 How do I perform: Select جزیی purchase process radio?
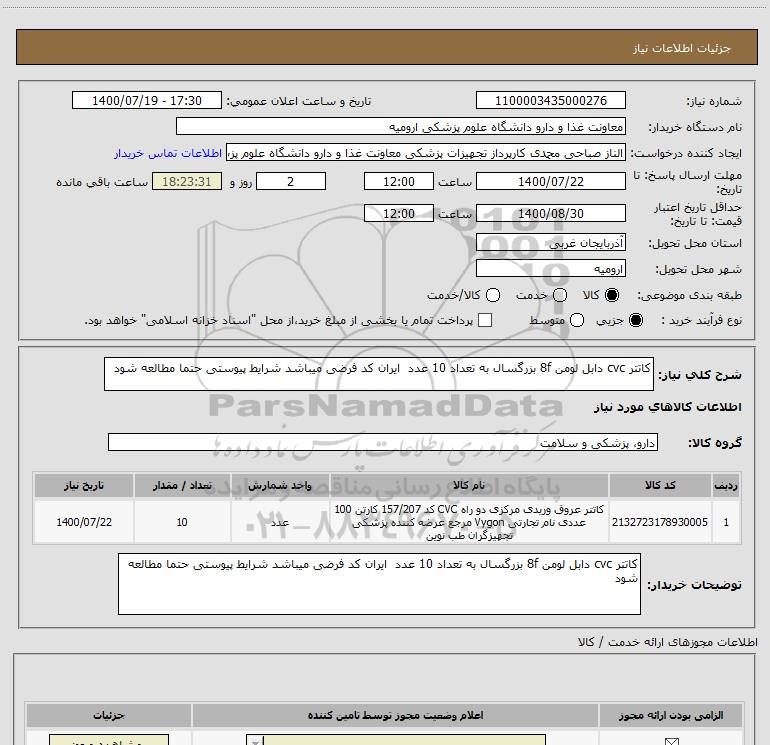(x=635, y=320)
